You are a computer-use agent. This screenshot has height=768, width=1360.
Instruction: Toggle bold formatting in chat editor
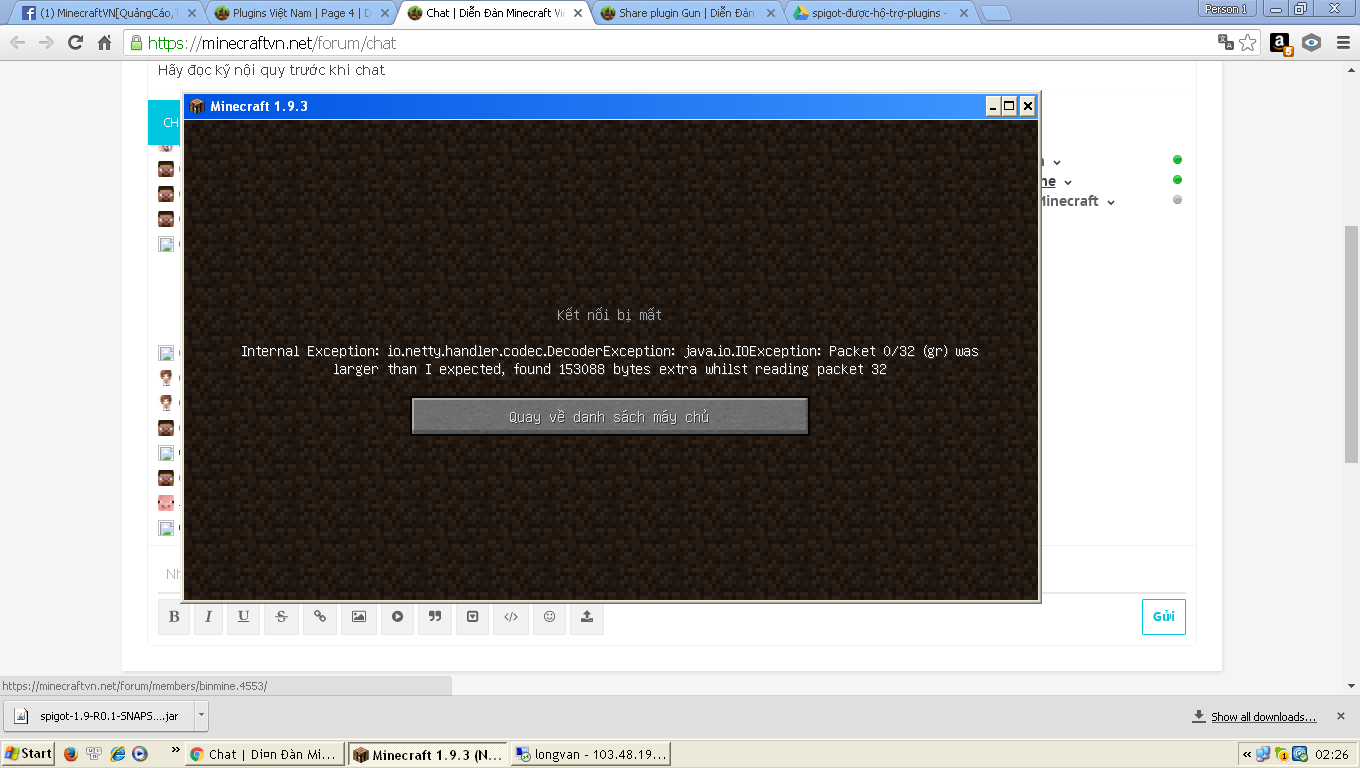(174, 617)
